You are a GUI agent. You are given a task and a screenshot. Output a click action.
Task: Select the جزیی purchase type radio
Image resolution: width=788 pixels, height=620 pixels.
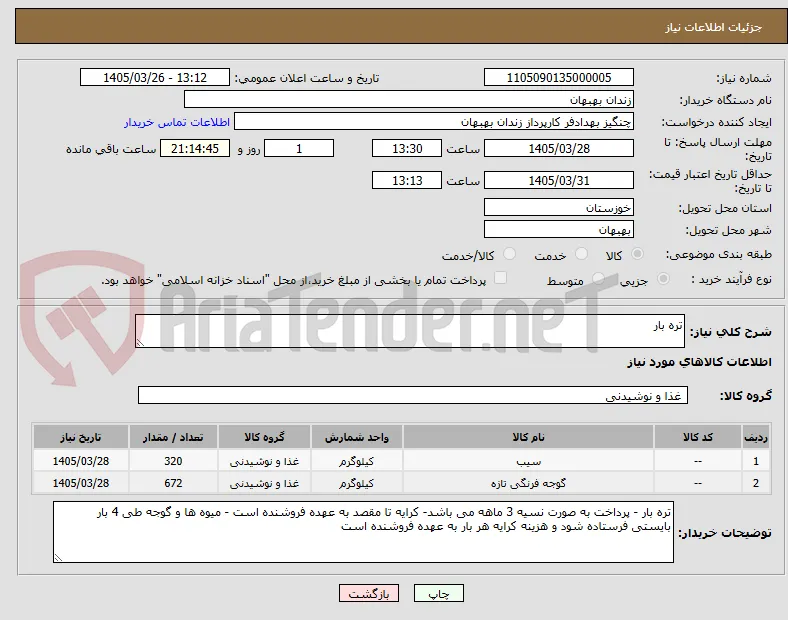(663, 278)
